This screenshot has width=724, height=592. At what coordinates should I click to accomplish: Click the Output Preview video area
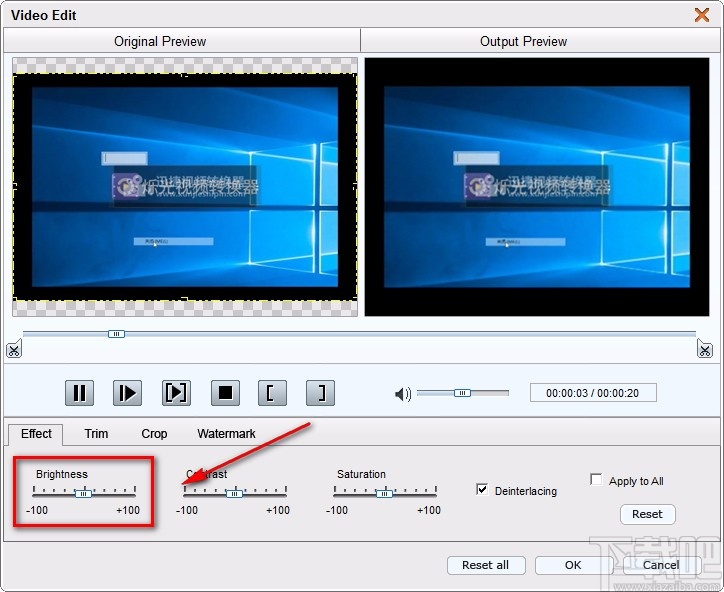537,187
